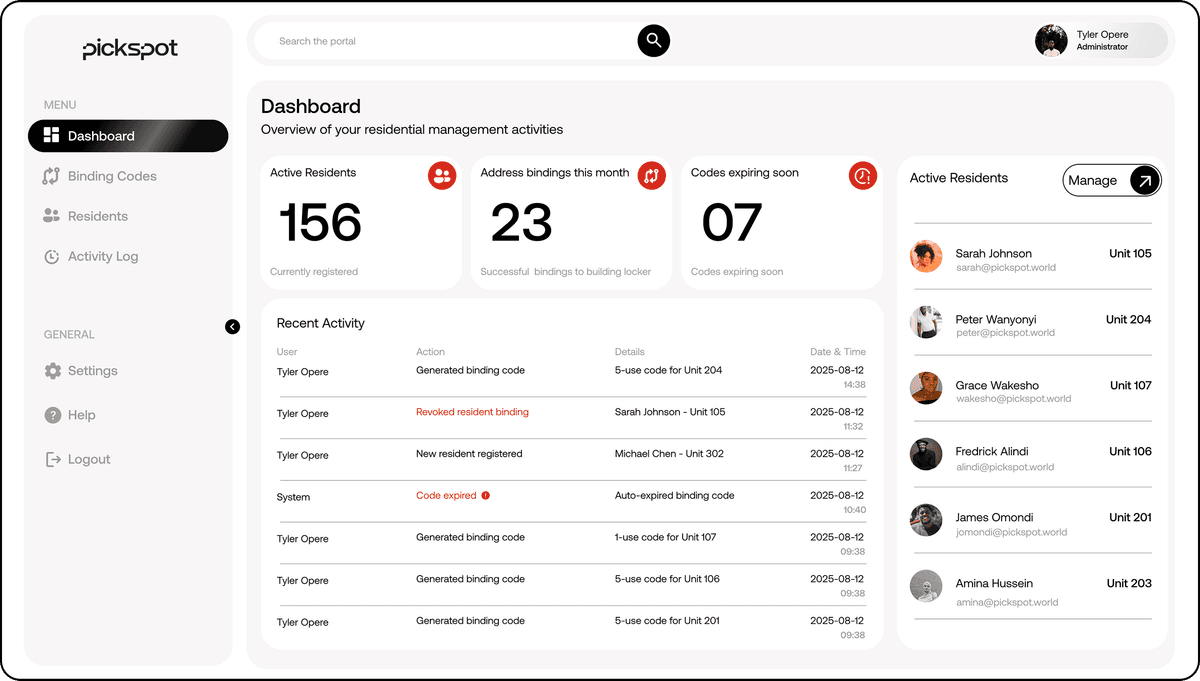Click the 23 address bindings count
The width and height of the screenshot is (1200, 681).
pos(521,223)
